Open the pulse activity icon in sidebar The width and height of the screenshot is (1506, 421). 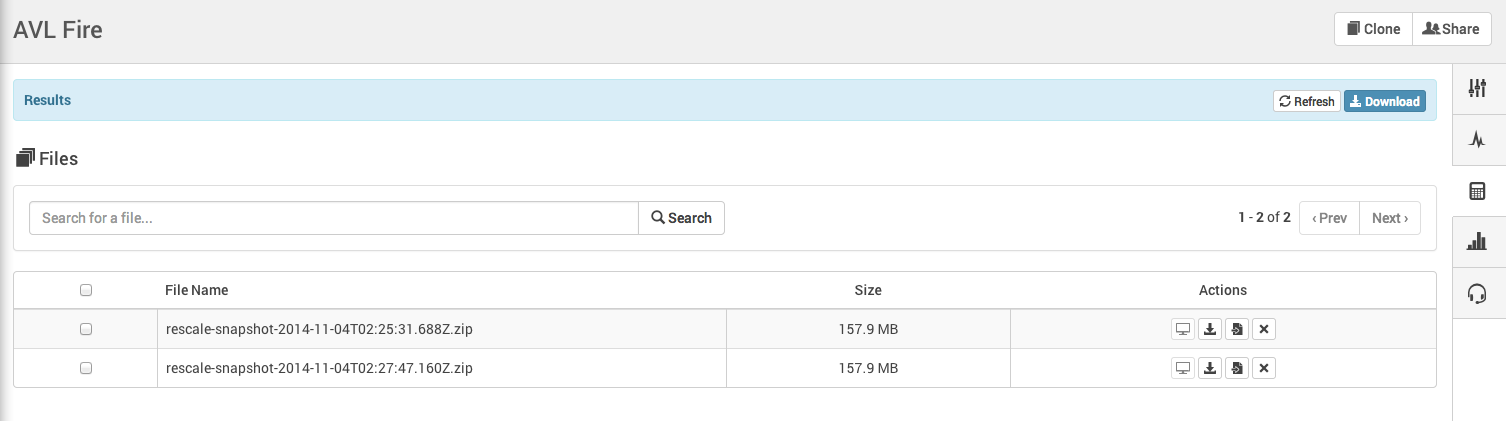(x=1477, y=140)
